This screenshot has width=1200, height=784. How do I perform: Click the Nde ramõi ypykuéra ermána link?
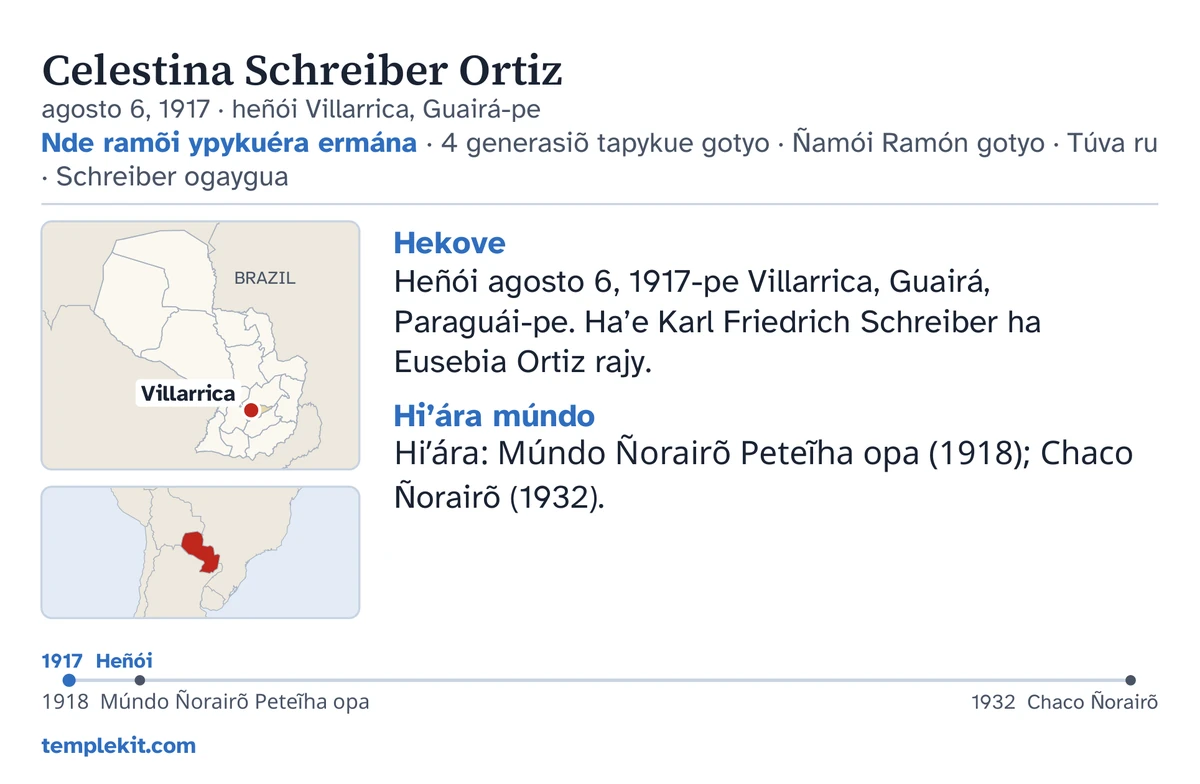[229, 143]
